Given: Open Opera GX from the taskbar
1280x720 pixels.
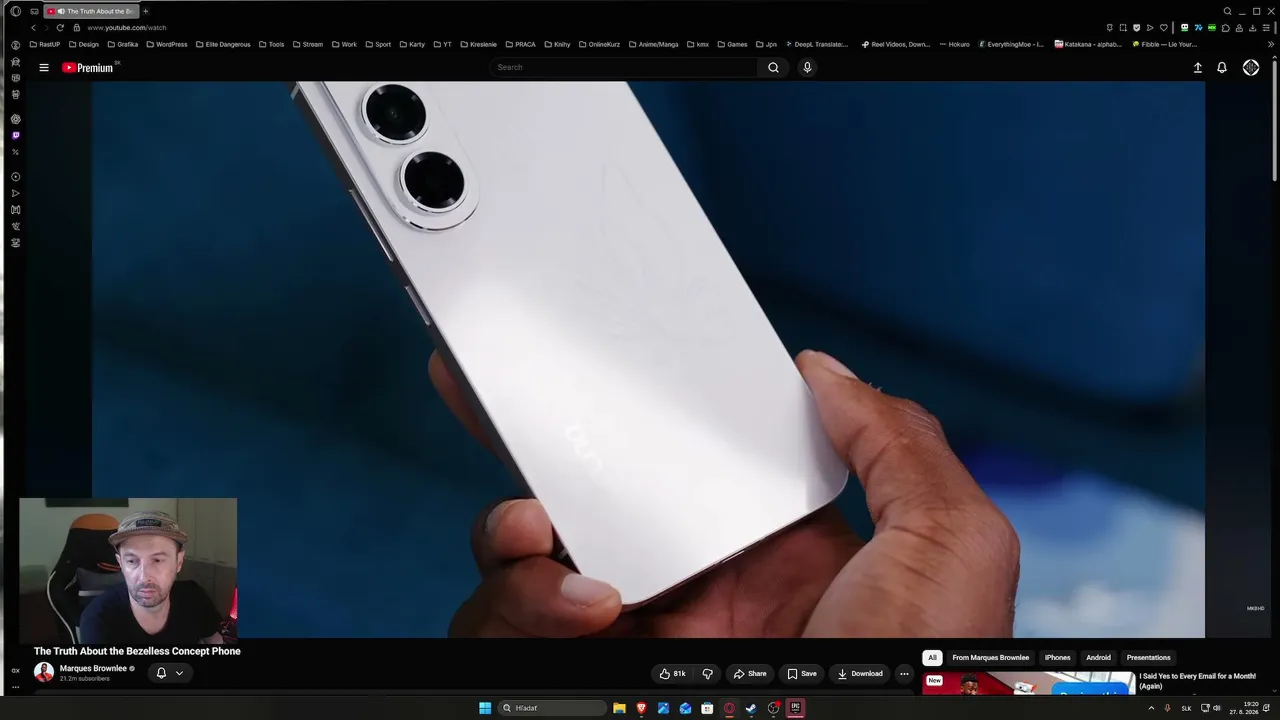Looking at the screenshot, I should pos(729,708).
